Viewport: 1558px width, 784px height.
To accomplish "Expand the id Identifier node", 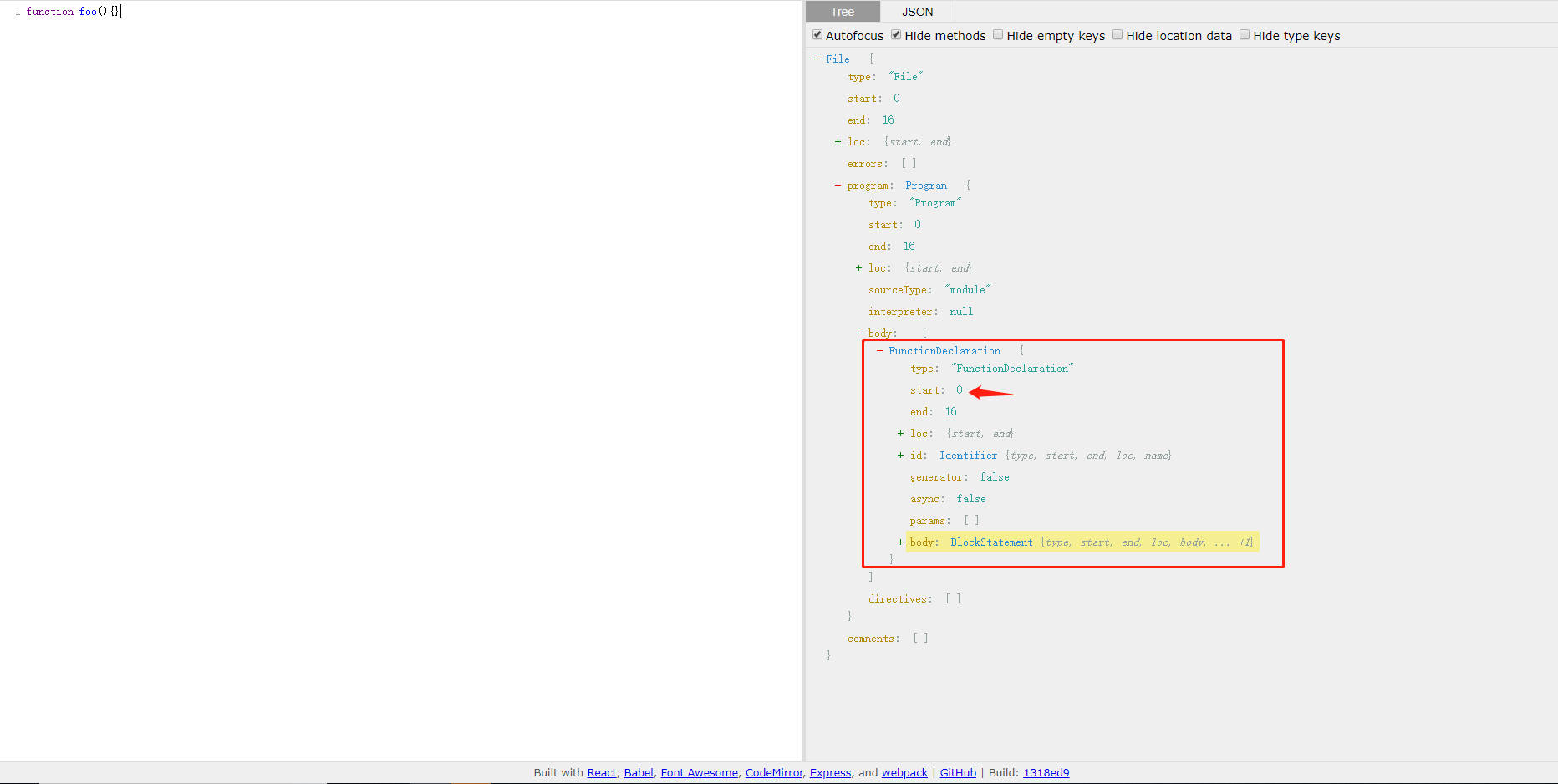I will click(x=899, y=455).
